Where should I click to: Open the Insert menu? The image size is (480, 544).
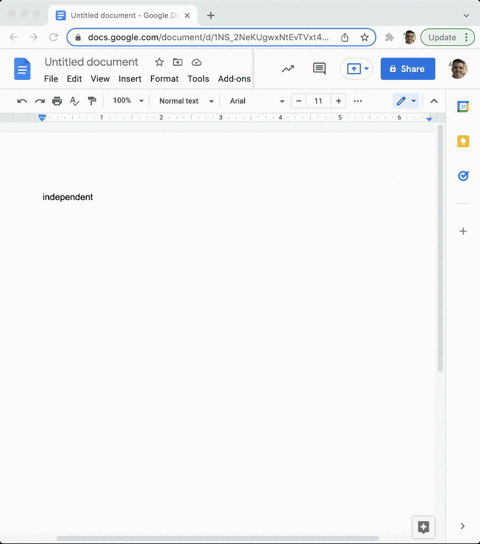130,79
